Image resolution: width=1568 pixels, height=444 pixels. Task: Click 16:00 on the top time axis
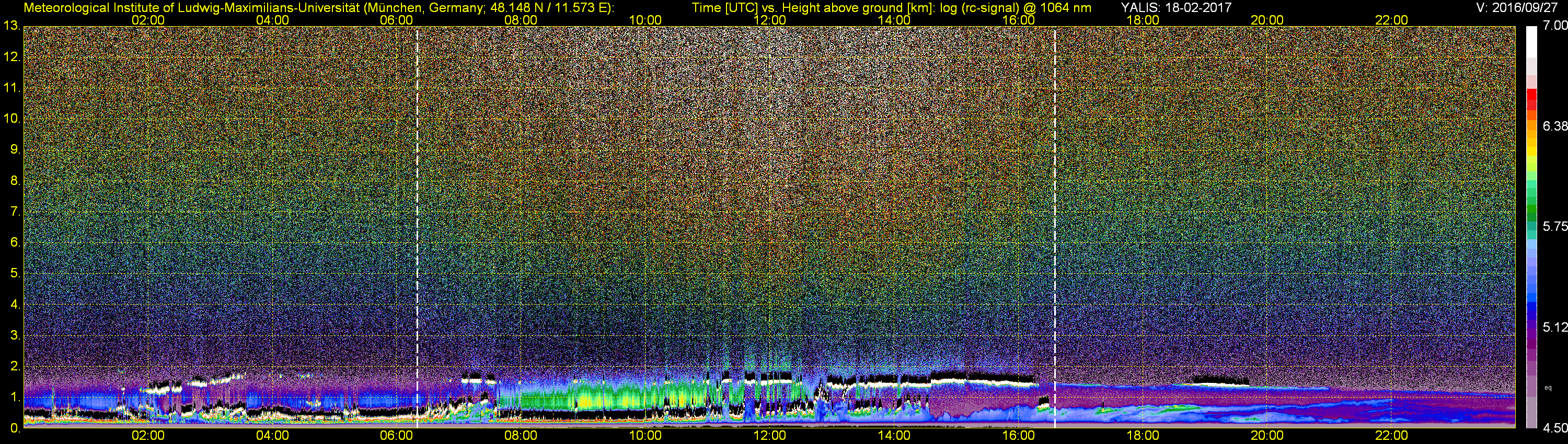[1018, 20]
